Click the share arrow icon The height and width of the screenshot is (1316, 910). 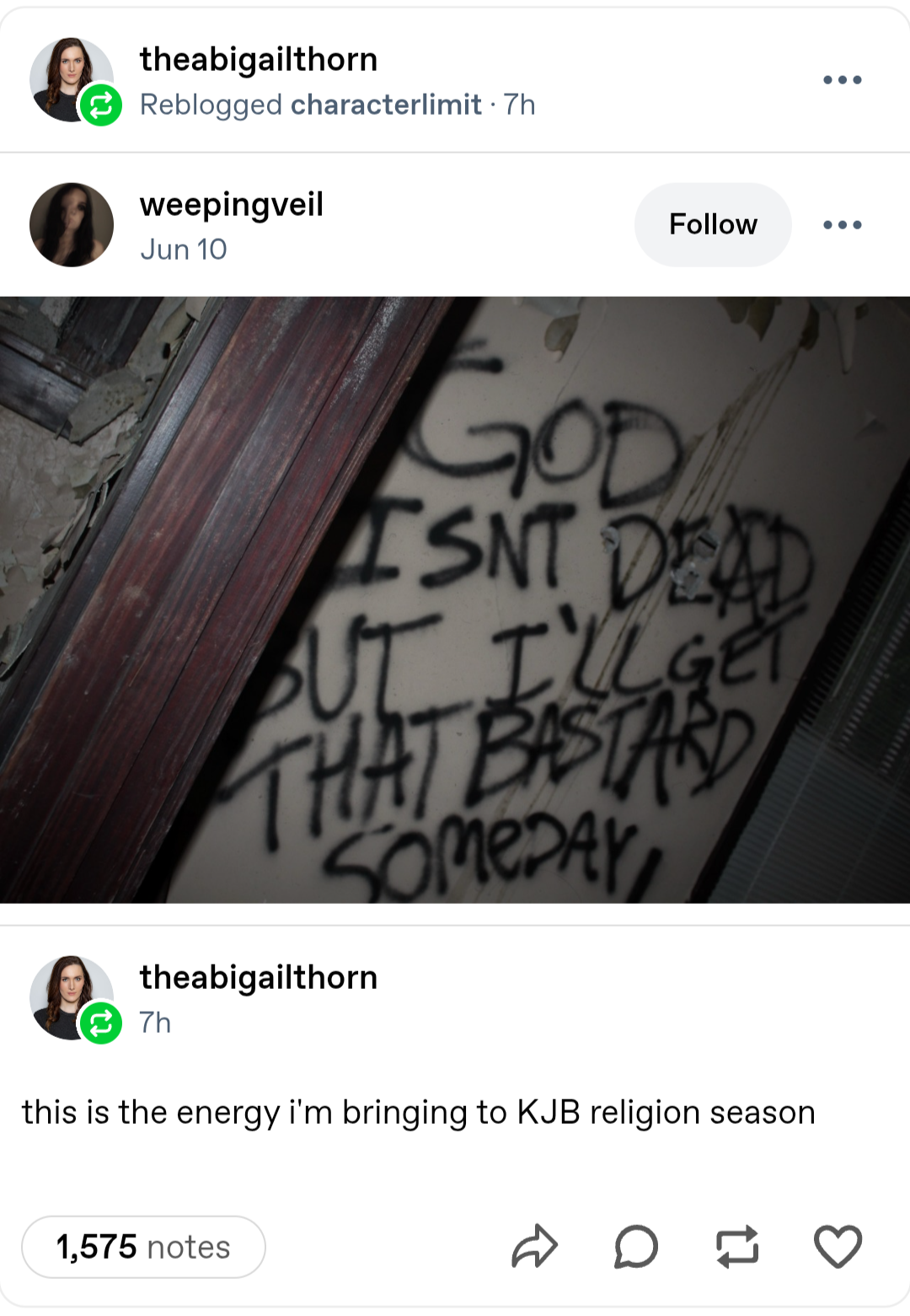coord(535,1246)
